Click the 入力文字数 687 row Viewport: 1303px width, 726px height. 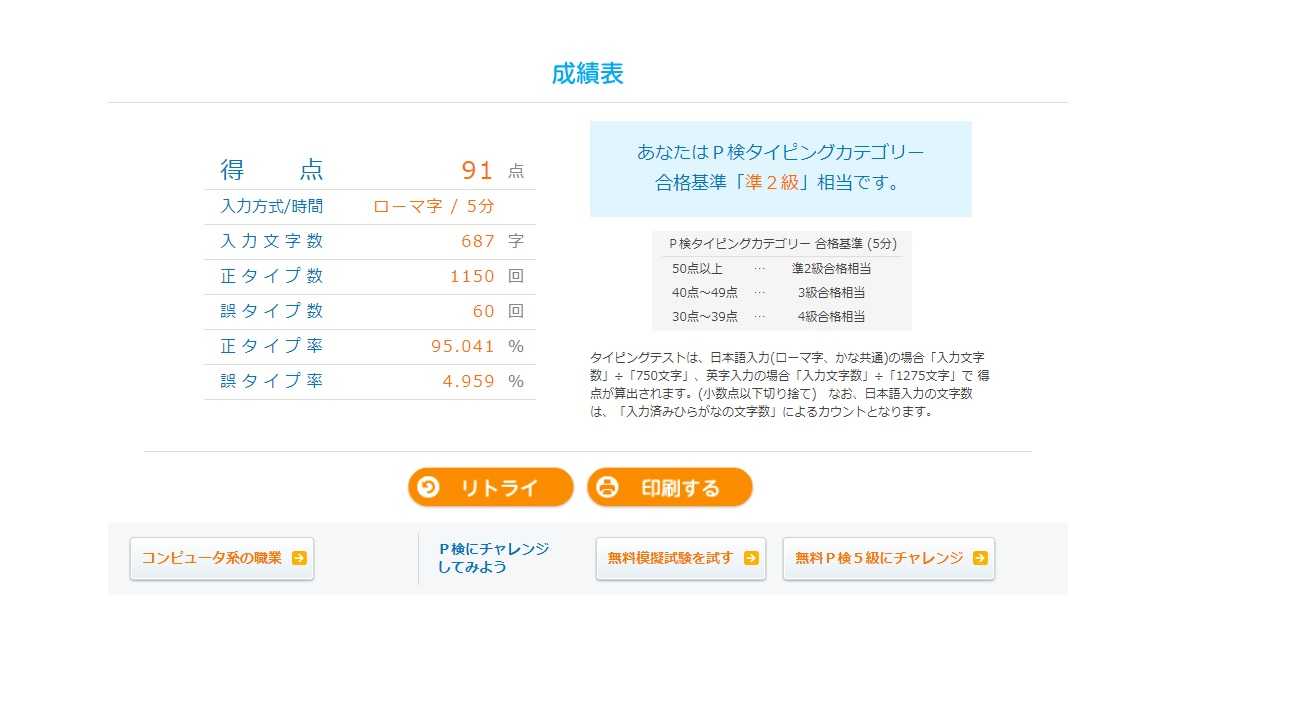[370, 242]
